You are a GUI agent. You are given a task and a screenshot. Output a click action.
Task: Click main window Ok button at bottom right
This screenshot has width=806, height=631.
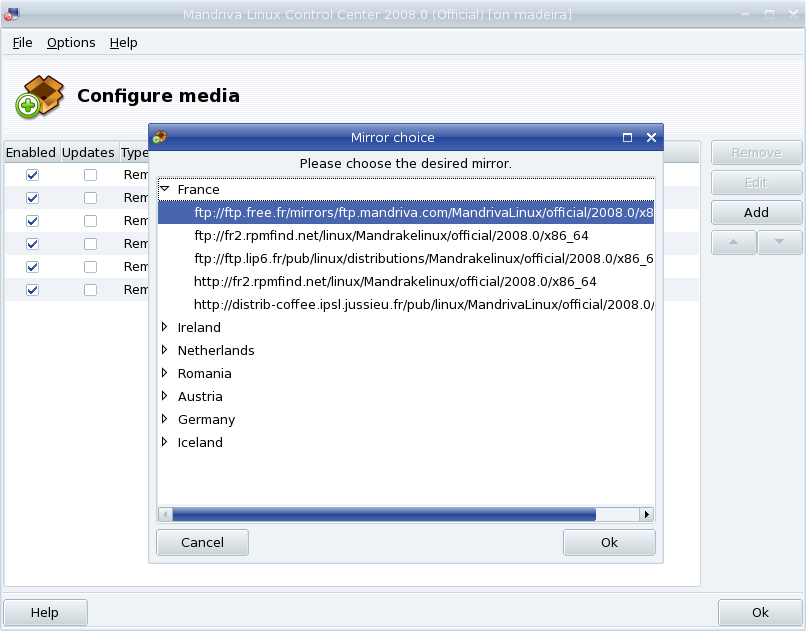coord(760,613)
